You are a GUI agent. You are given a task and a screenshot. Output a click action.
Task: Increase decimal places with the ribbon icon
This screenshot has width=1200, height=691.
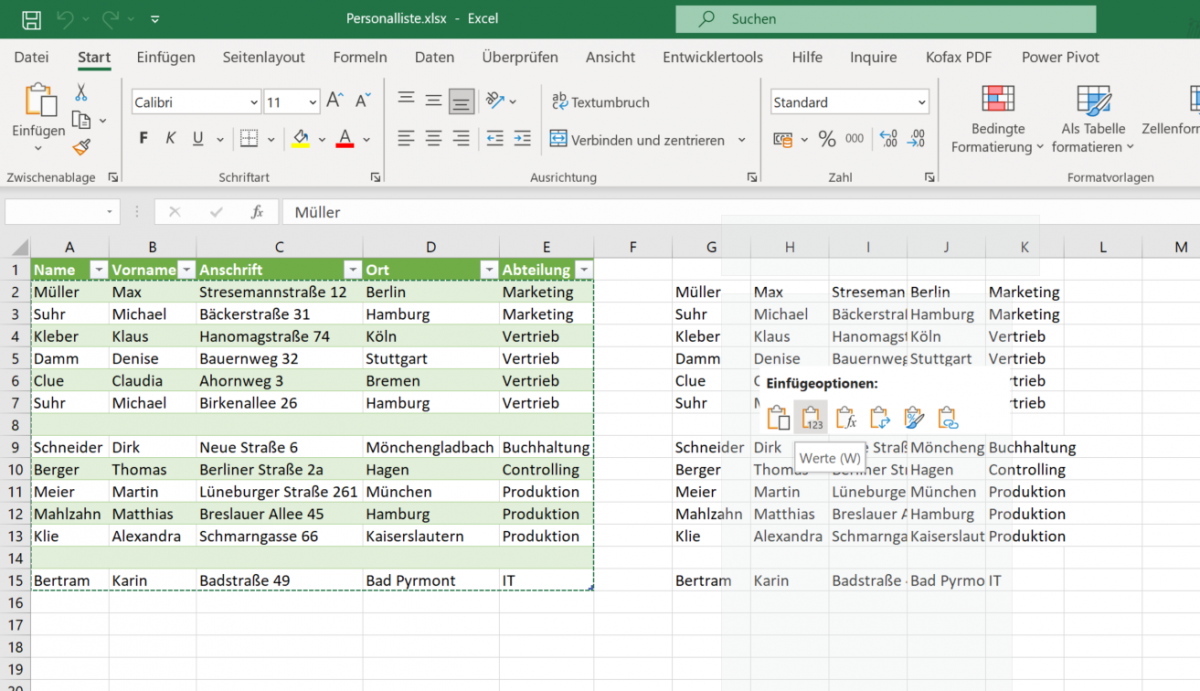coord(888,138)
